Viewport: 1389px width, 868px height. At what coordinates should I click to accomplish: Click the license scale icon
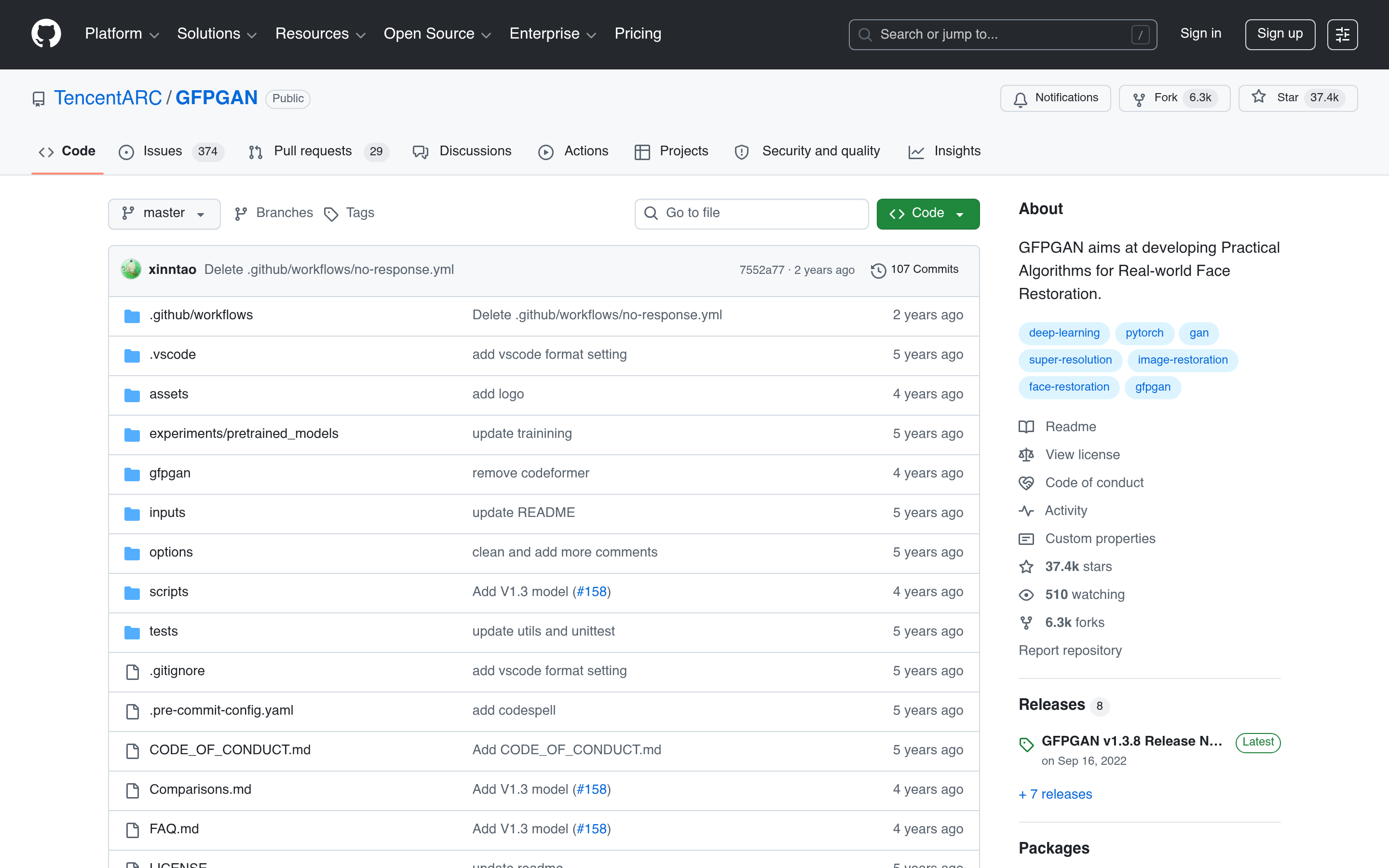[1026, 455]
